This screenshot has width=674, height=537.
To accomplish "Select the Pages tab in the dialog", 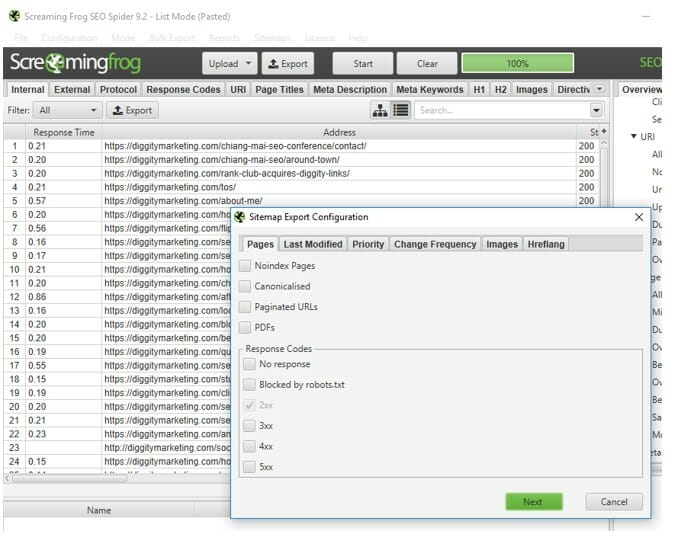I will pyautogui.click(x=260, y=244).
